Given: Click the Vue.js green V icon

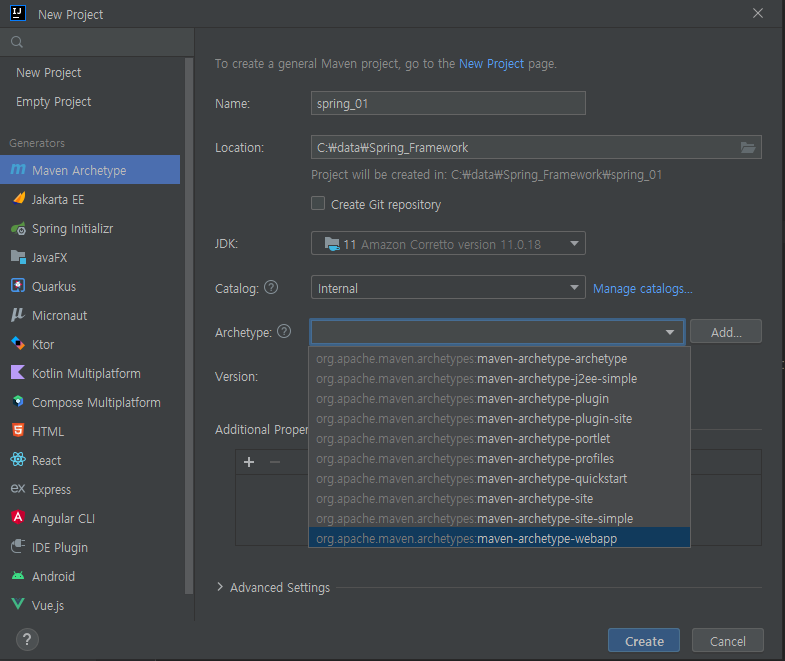Looking at the screenshot, I should click(x=18, y=604).
